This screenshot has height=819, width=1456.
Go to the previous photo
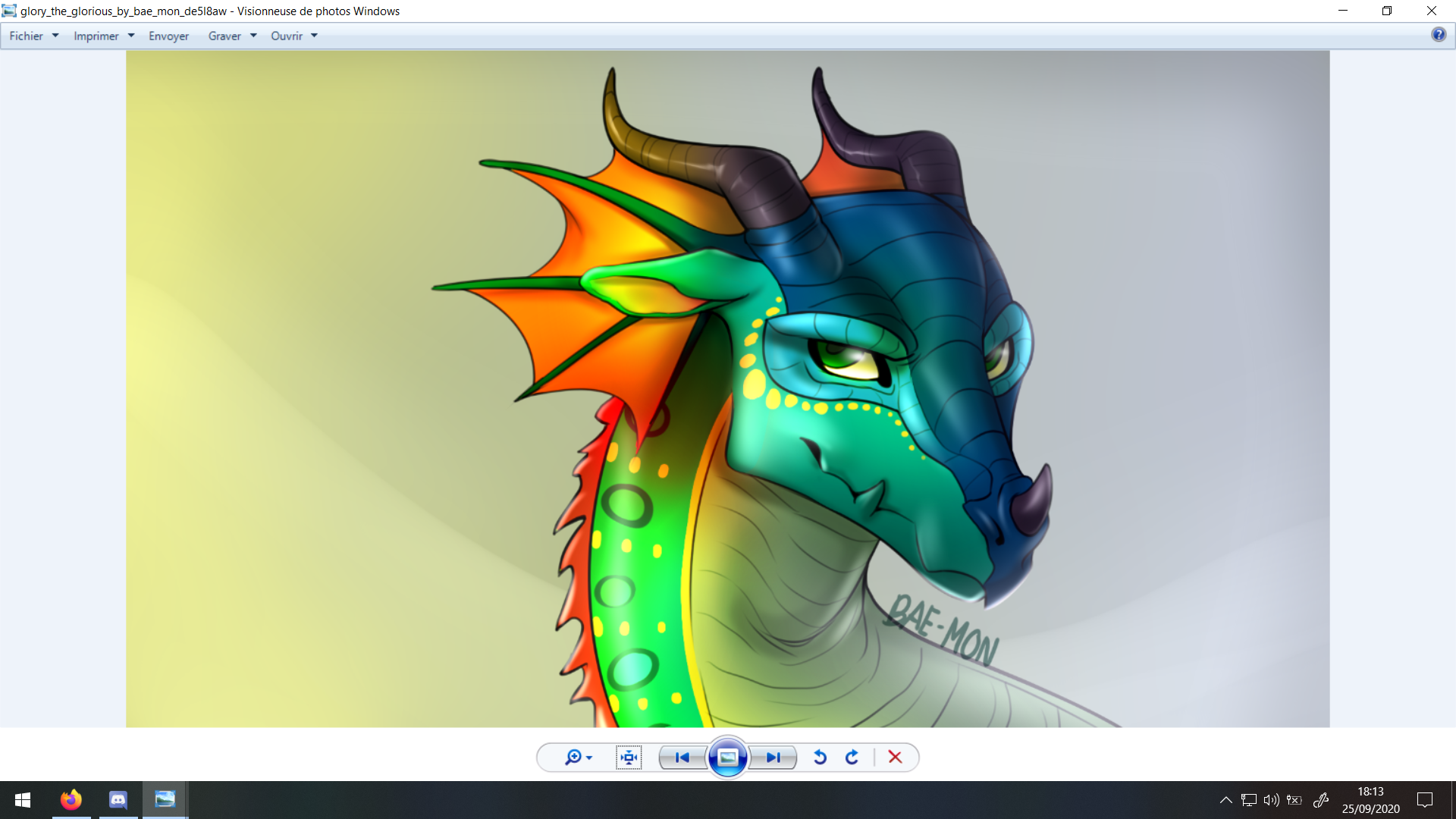682,757
